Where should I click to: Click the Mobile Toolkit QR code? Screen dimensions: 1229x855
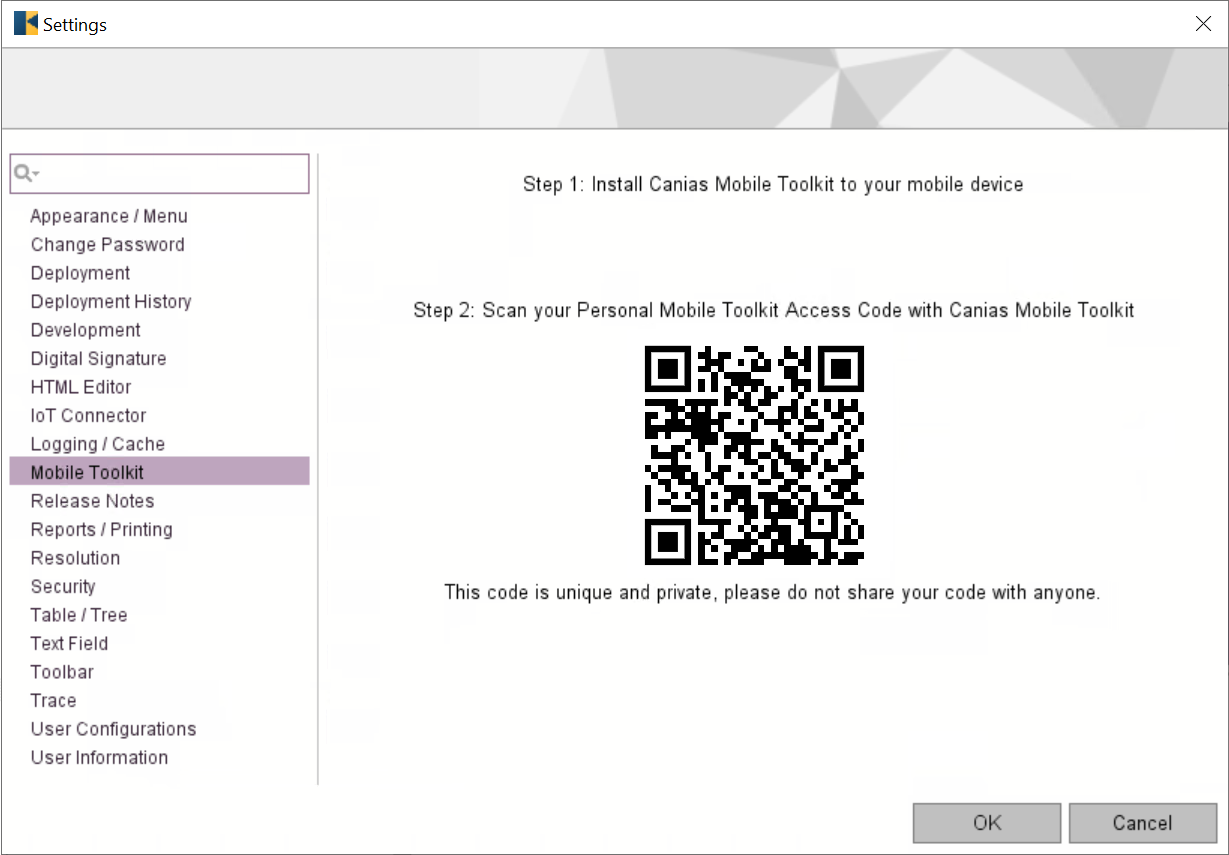(x=754, y=456)
